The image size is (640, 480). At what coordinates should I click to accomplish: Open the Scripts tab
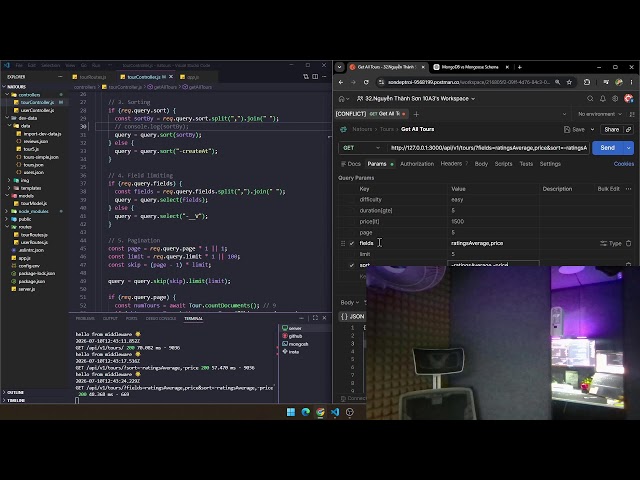tap(503, 164)
